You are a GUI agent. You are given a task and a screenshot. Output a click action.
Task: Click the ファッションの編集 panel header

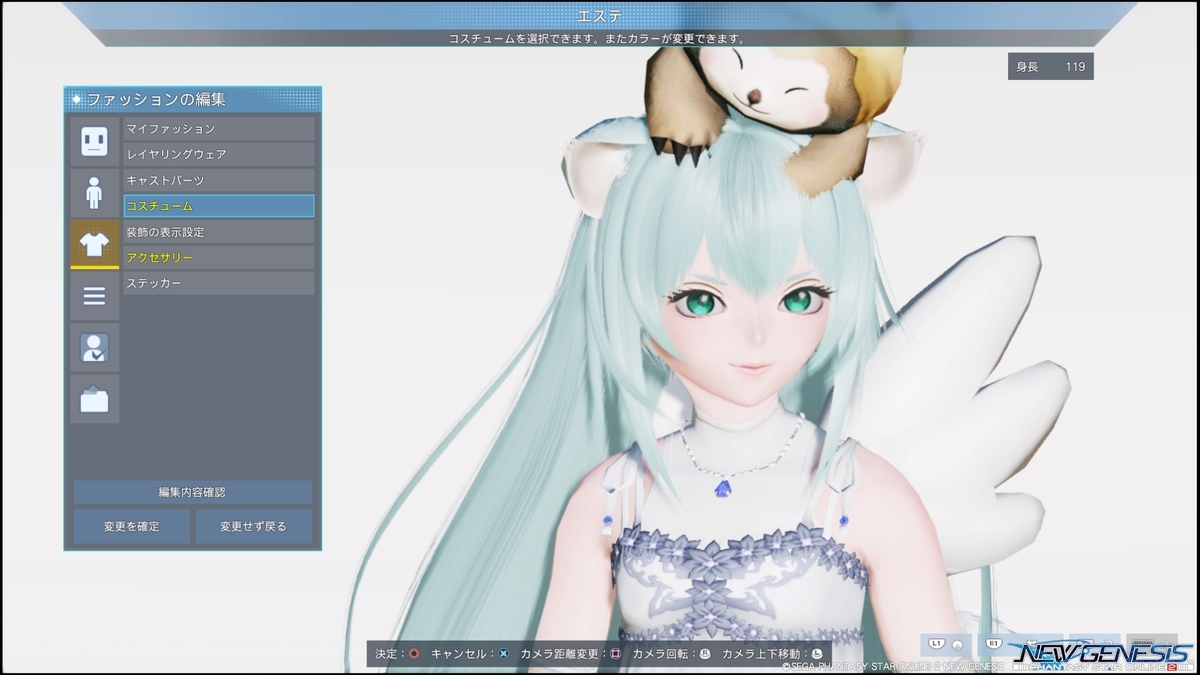tap(193, 99)
